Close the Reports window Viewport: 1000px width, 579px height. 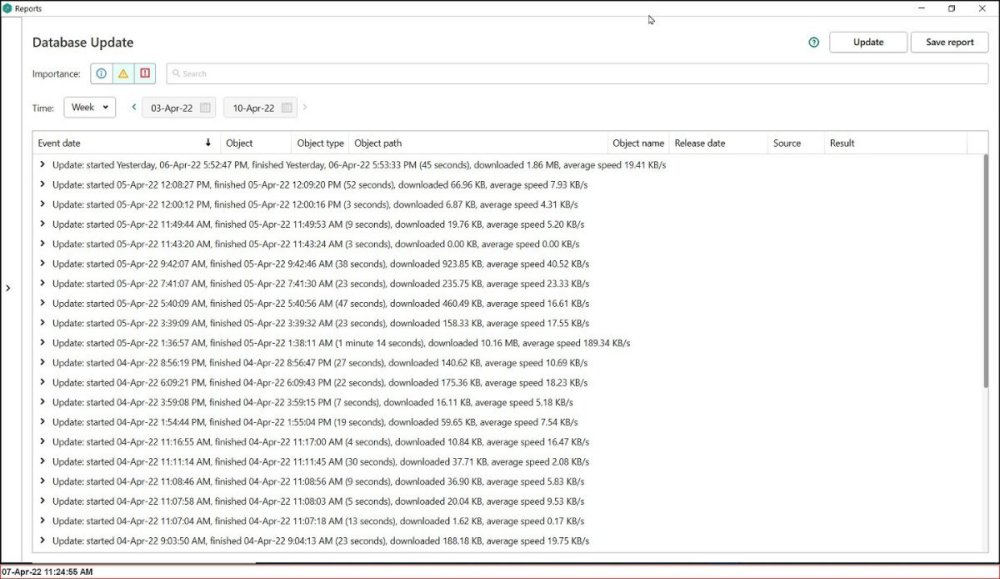(982, 8)
